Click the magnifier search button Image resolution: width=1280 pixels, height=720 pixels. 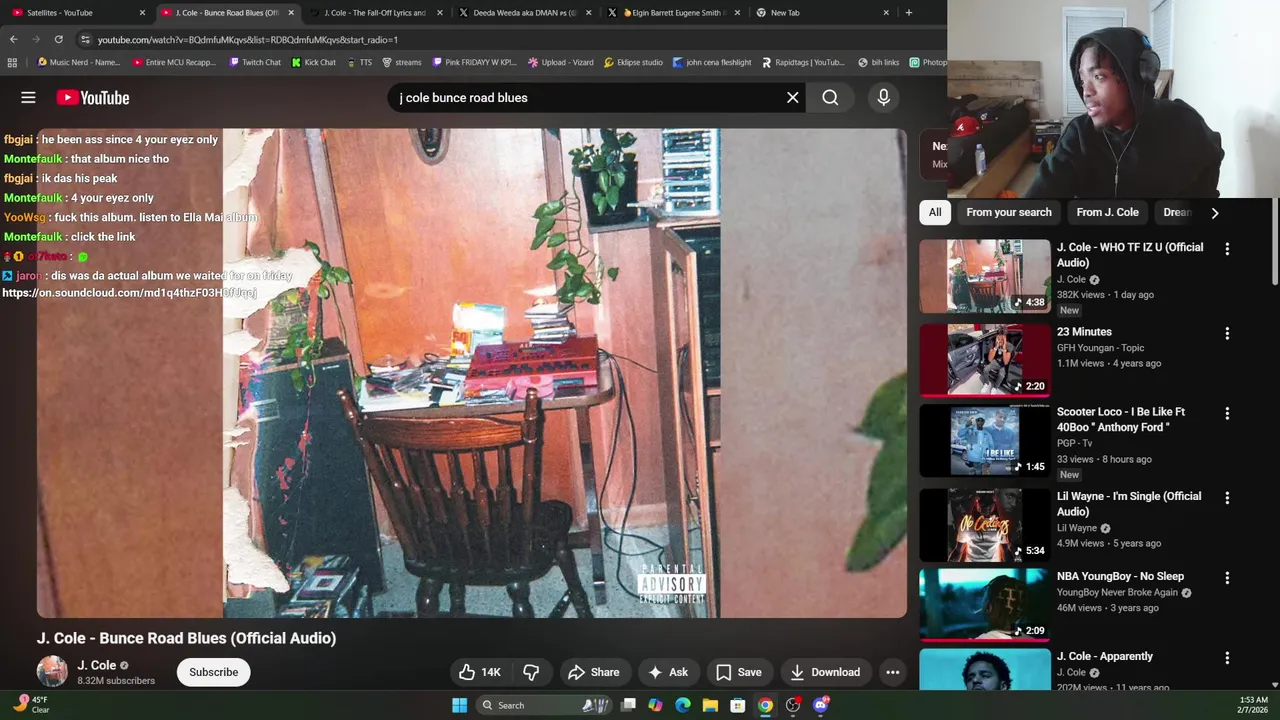(x=830, y=97)
